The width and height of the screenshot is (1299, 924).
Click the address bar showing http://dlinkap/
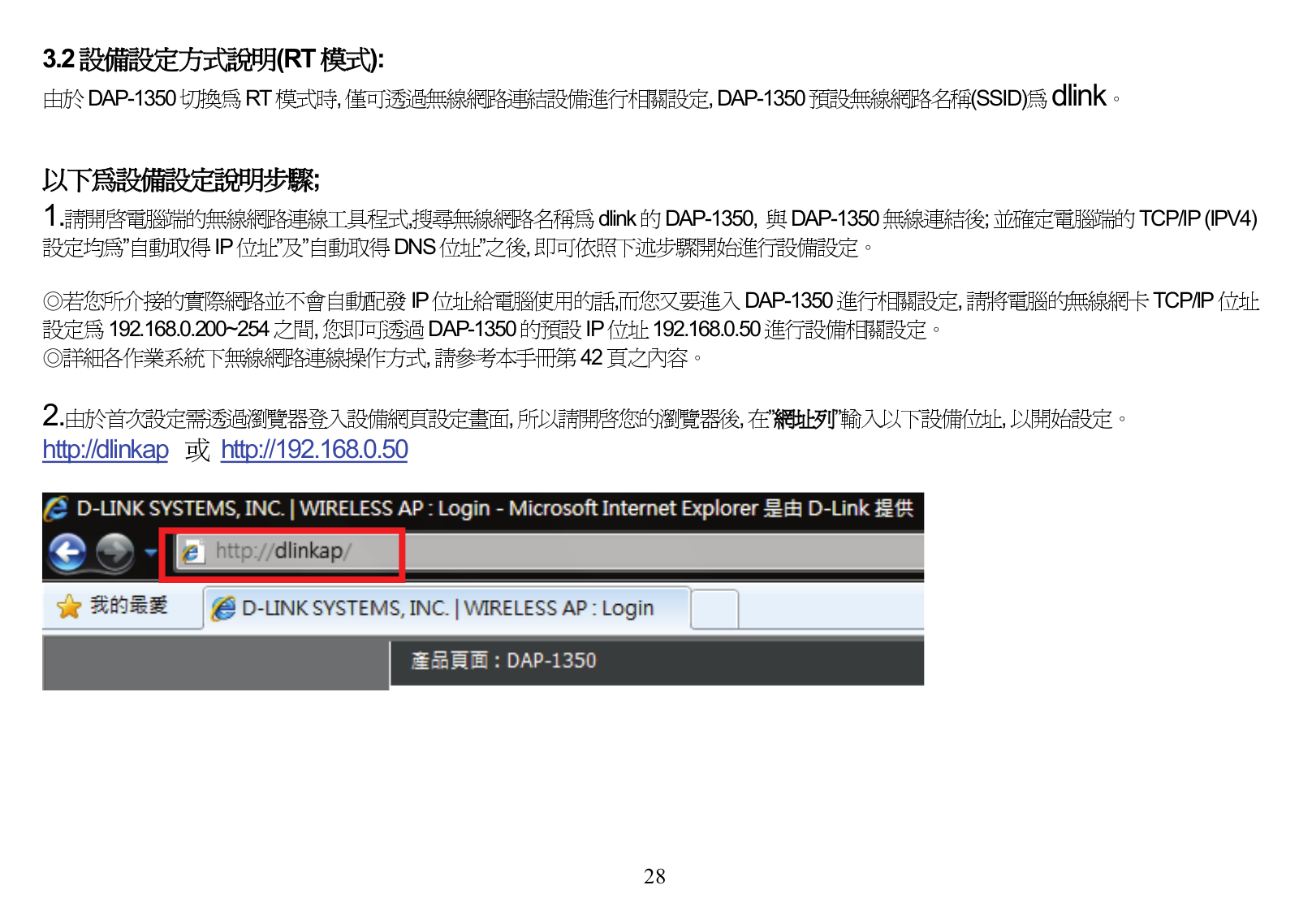click(550, 552)
